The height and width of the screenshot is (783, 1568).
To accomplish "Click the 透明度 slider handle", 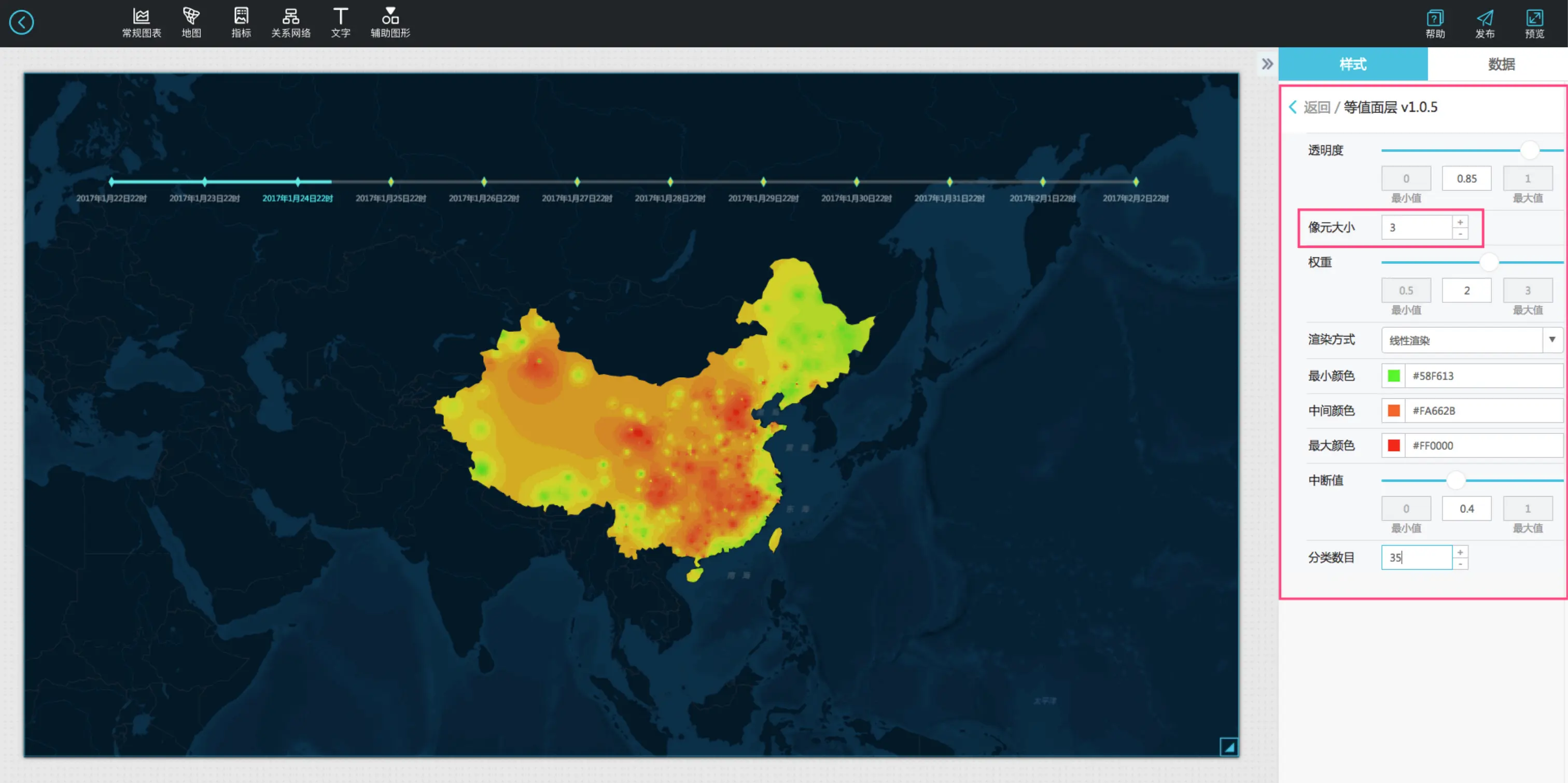I will (x=1529, y=150).
